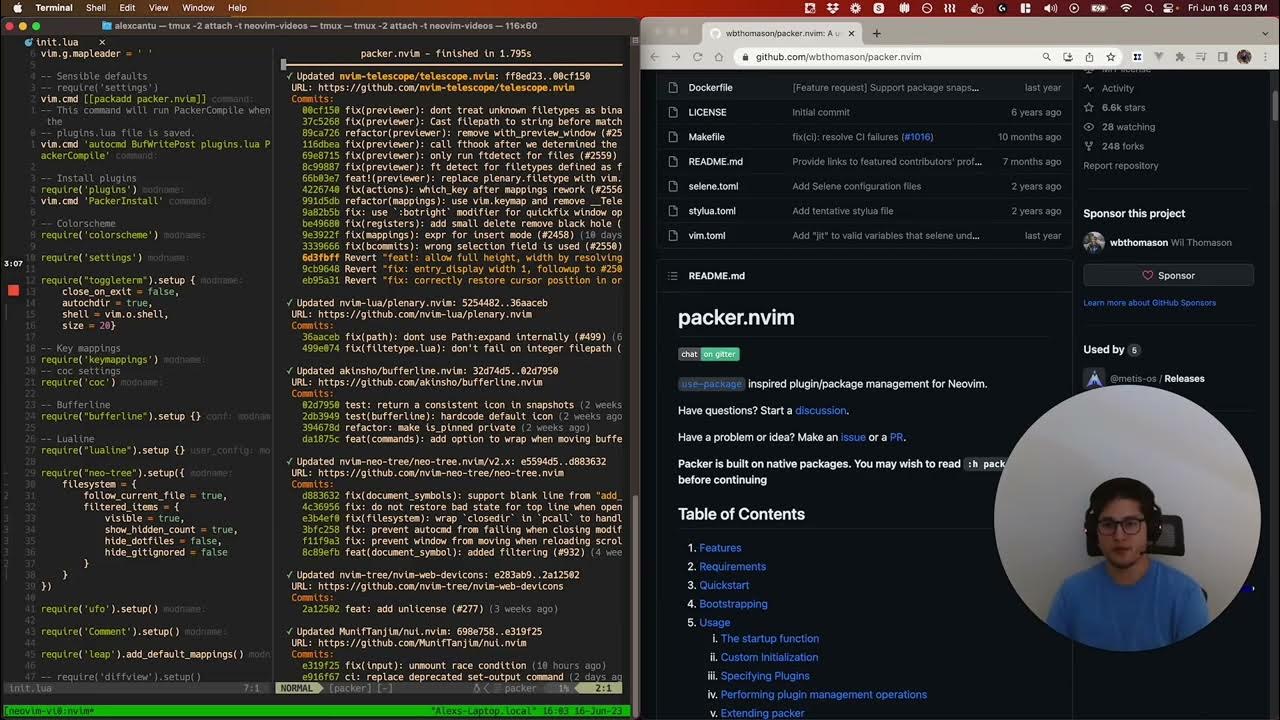
Task: Open the Used by heading link
Action: (x=1110, y=349)
